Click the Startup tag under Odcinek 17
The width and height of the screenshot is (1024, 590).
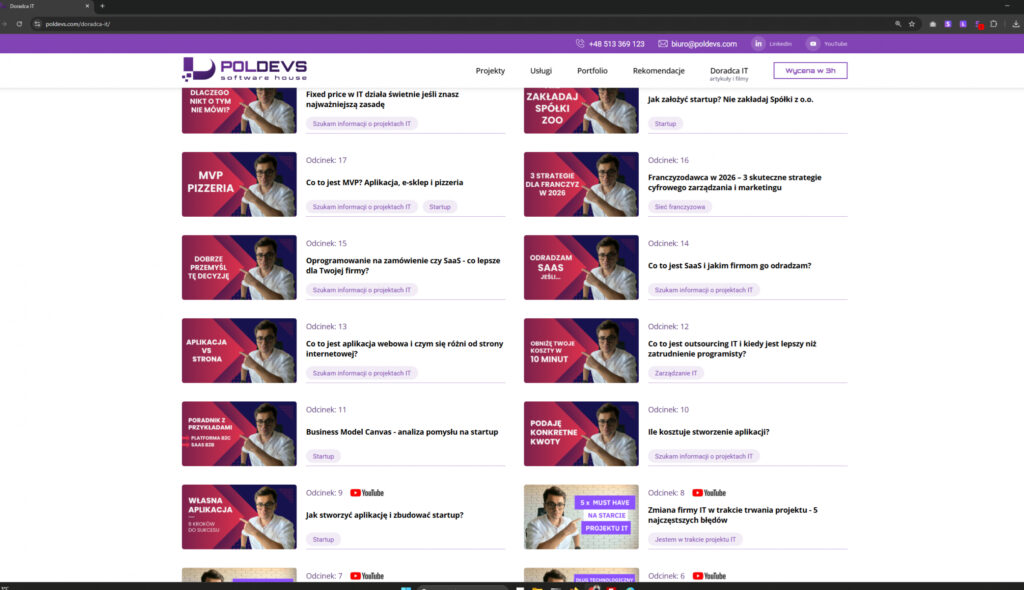(x=440, y=206)
